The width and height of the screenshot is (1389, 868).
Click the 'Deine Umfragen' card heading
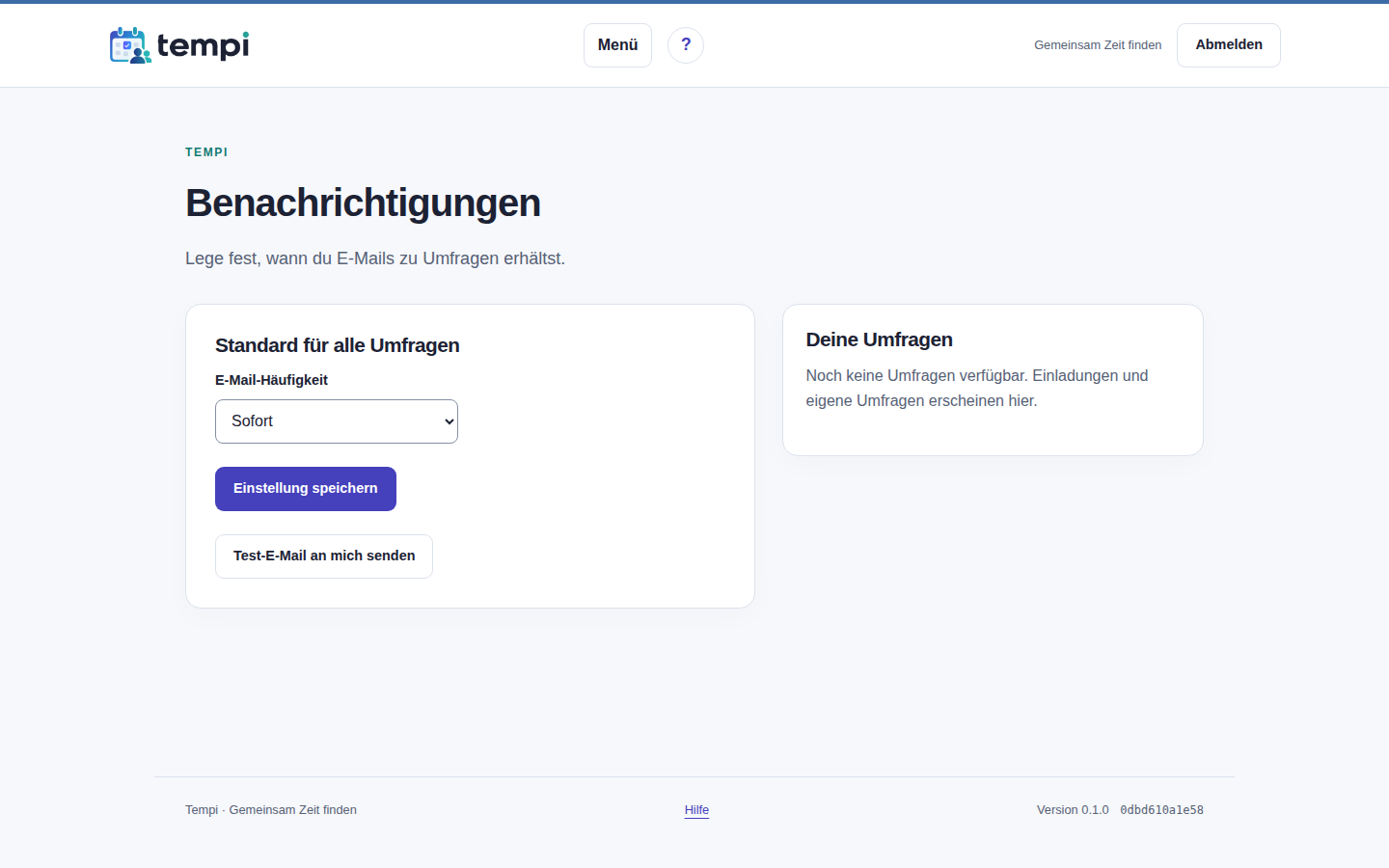880,339
